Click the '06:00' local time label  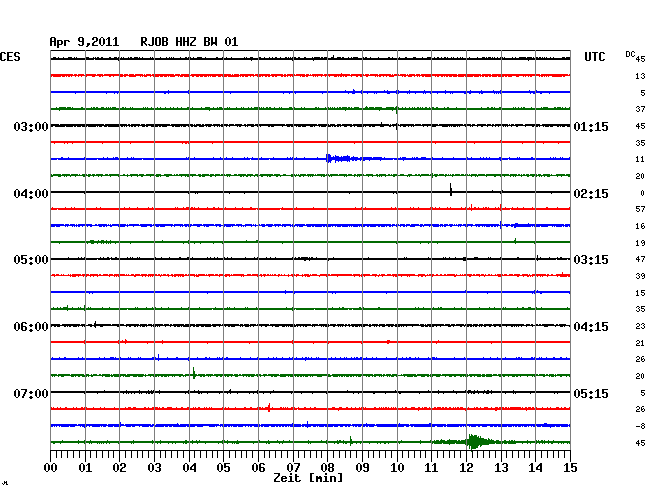coord(31,327)
